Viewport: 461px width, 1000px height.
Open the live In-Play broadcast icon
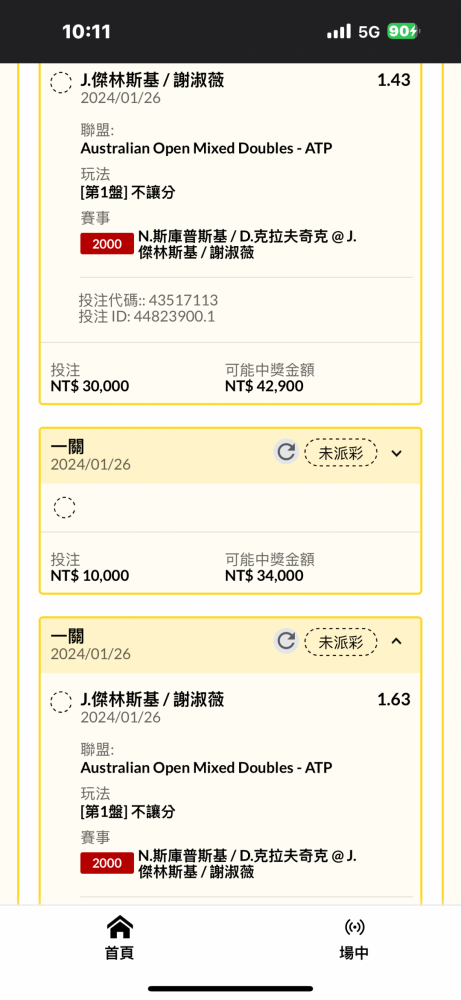pos(354,927)
